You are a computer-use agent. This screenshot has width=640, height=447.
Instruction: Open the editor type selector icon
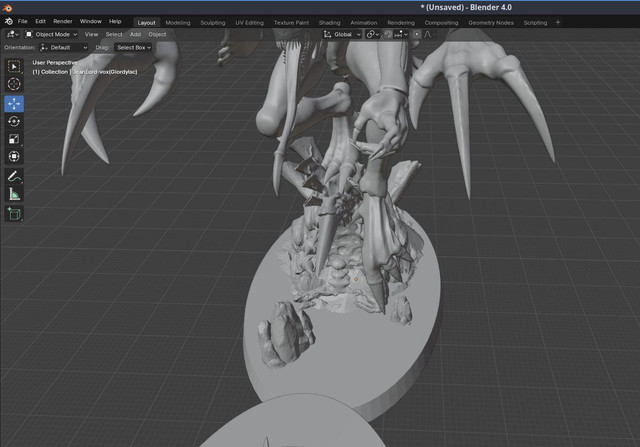click(x=12, y=34)
